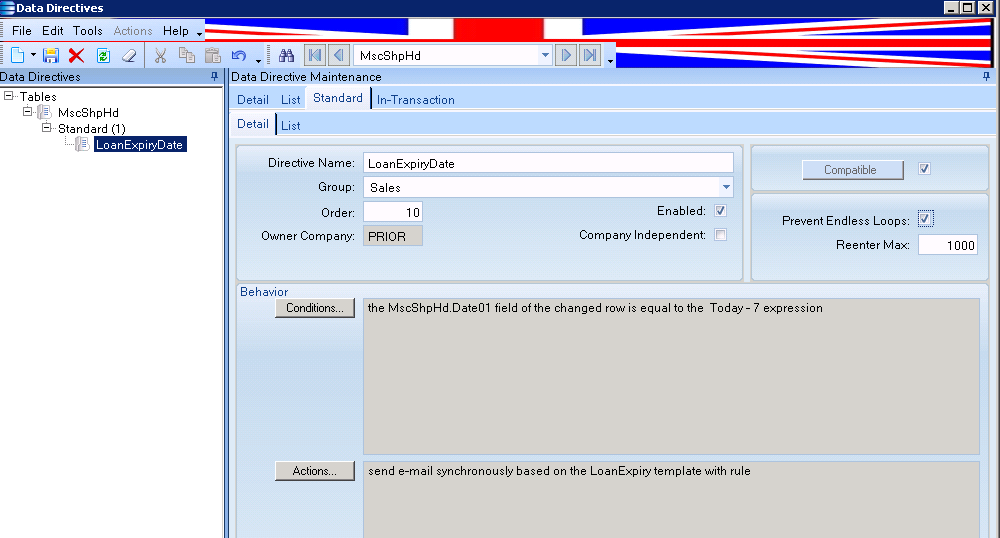This screenshot has width=1000, height=538.
Task: Open overflow arrow after last-record button
Action: (x=610, y=60)
